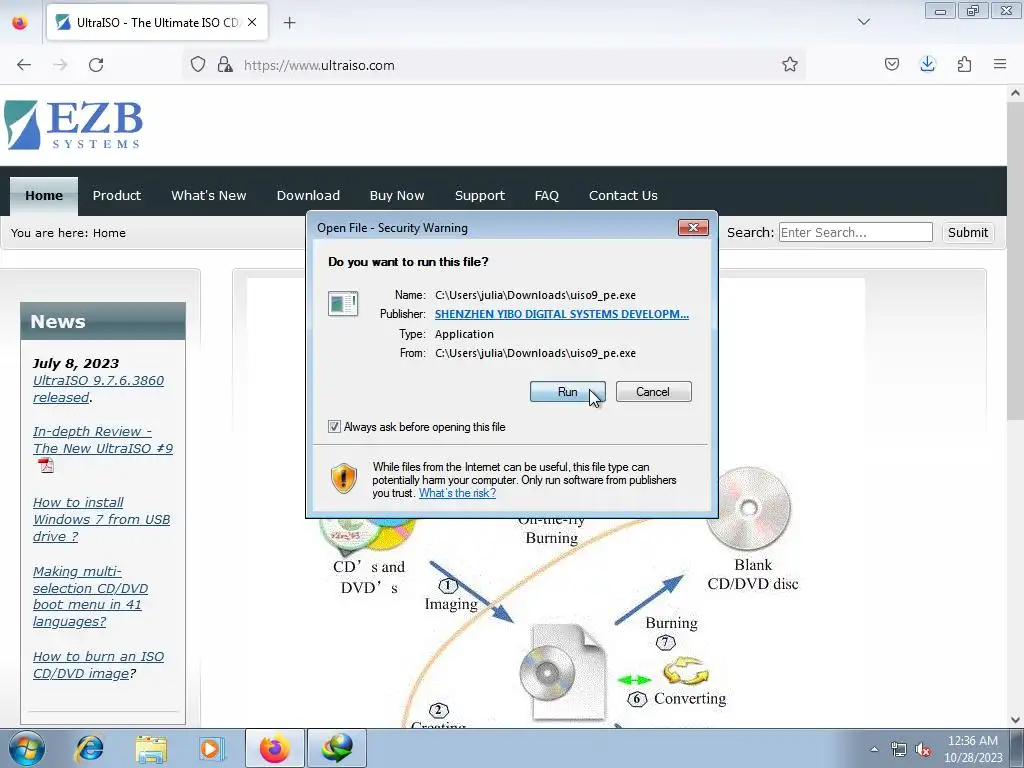Viewport: 1024px width, 768px height.
Task: Click the muted volume tray icon
Action: 923,750
